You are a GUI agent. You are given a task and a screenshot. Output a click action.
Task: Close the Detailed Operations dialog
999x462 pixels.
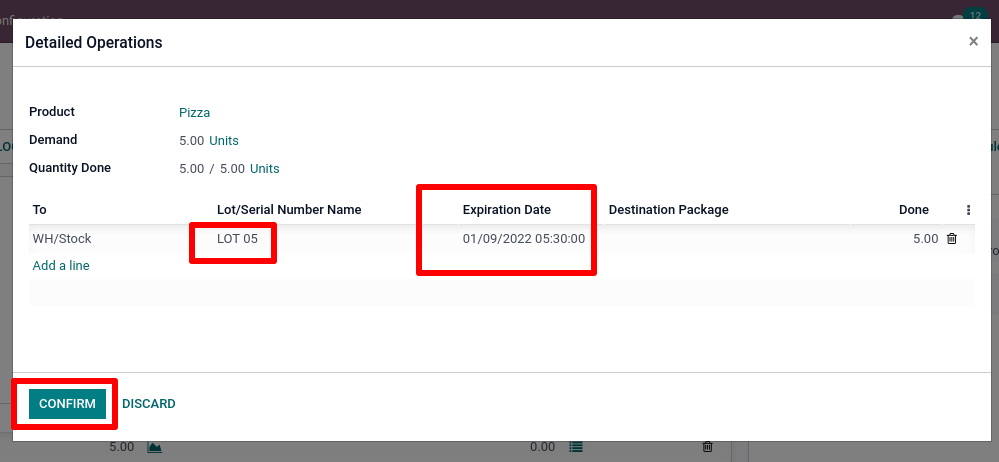point(973,41)
